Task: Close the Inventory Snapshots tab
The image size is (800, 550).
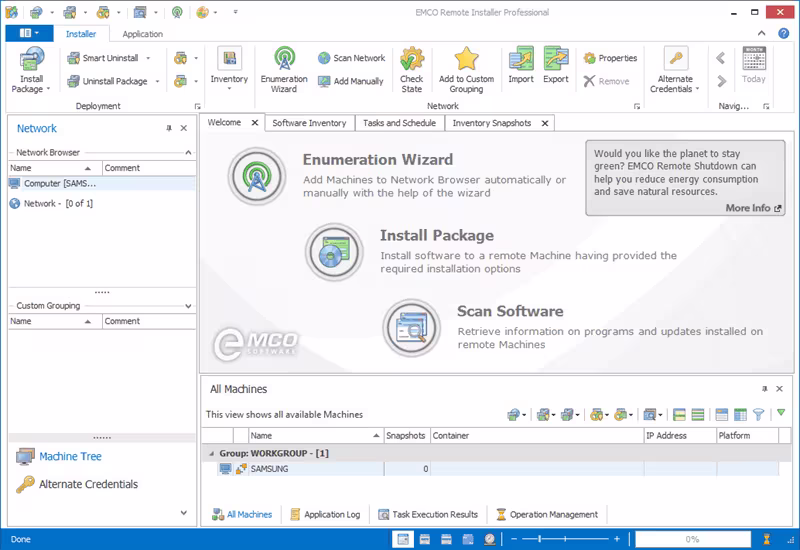Action: (545, 123)
